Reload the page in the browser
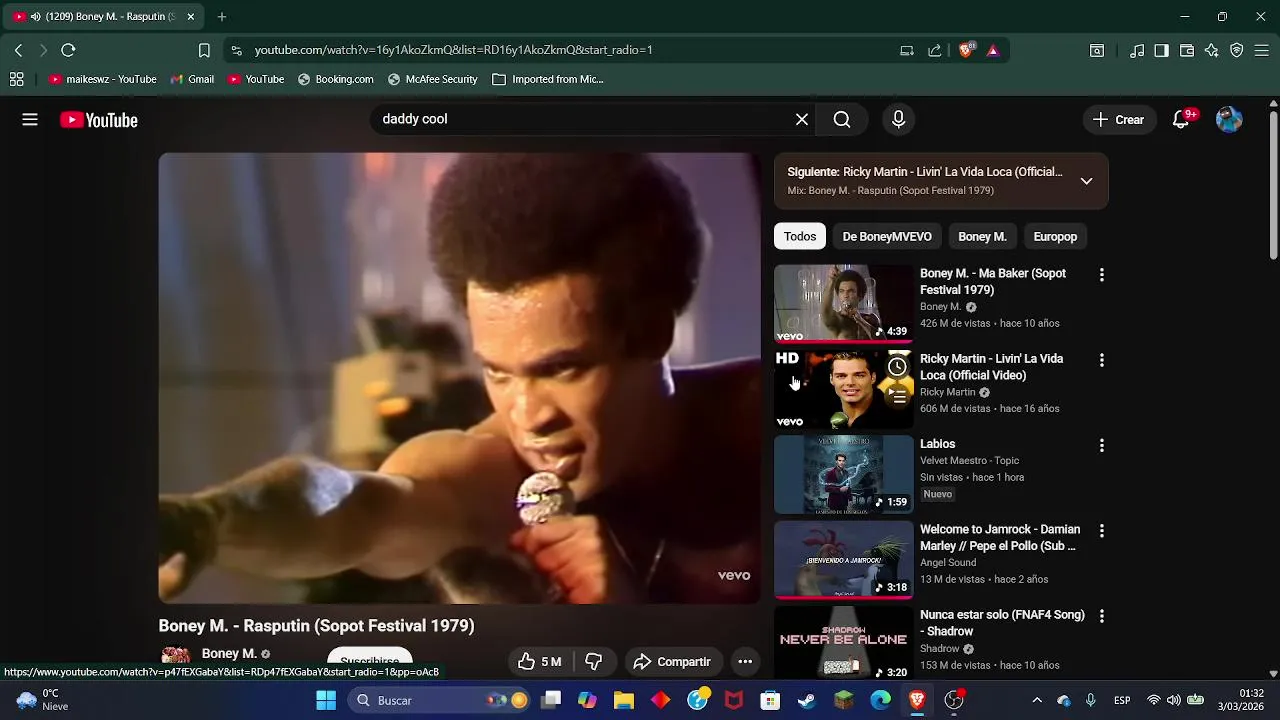This screenshot has width=1280, height=720. pos(68,50)
